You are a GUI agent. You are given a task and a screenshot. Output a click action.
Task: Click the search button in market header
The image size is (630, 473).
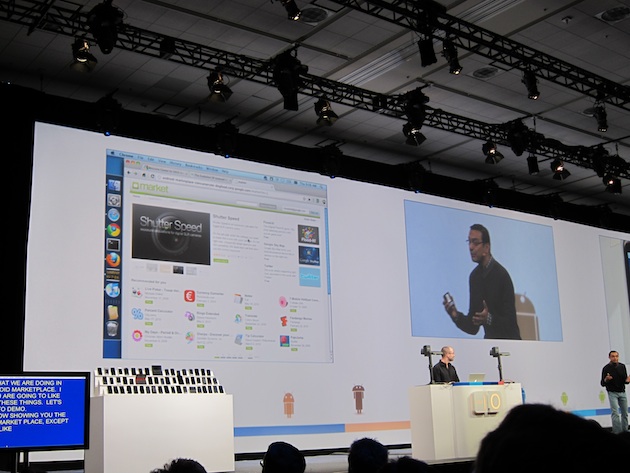click(268, 206)
